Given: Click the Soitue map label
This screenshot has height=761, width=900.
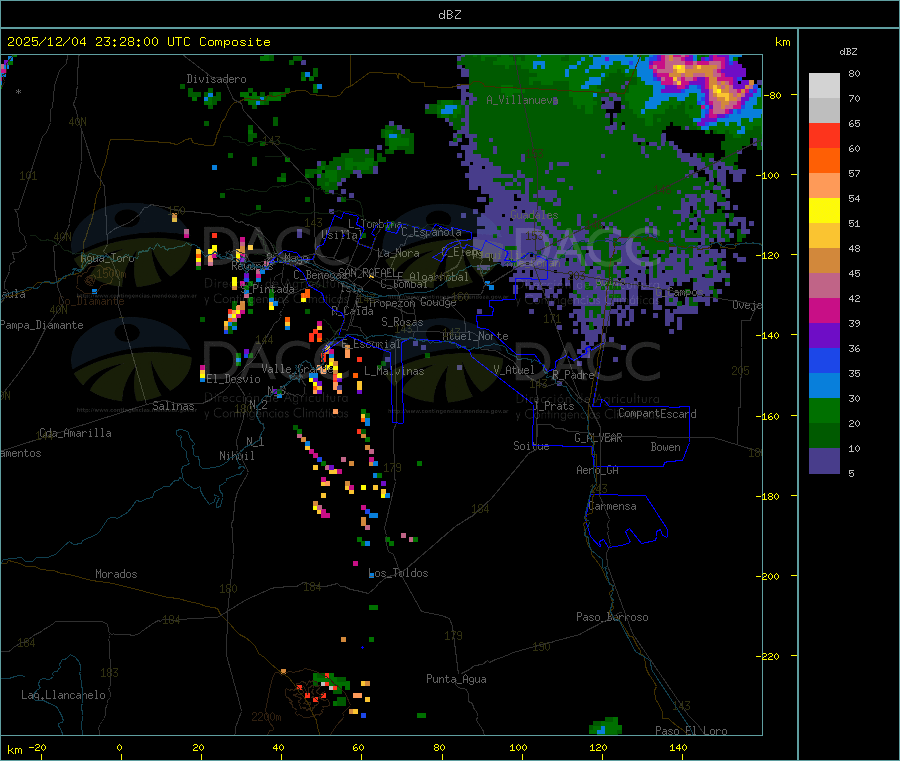Looking at the screenshot, I should click(531, 446).
